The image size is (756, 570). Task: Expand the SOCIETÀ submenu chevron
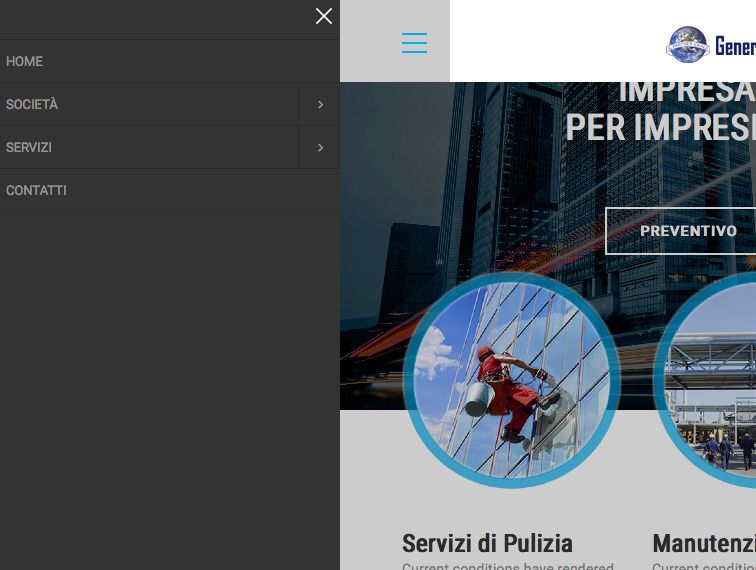(320, 104)
